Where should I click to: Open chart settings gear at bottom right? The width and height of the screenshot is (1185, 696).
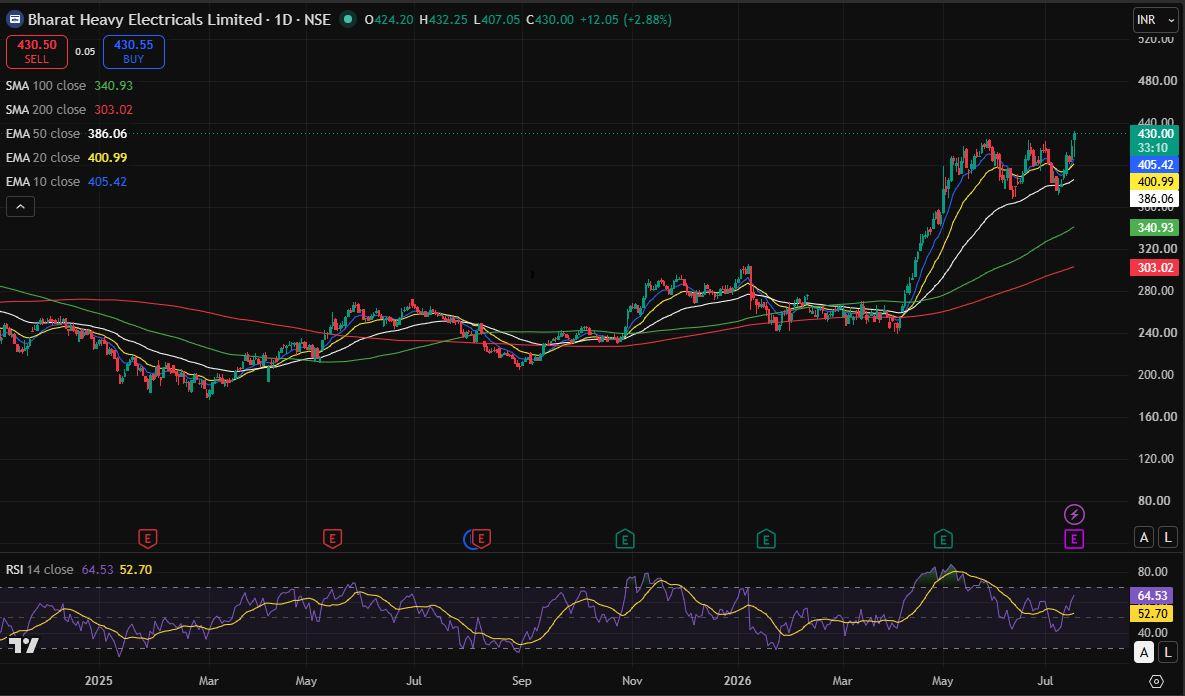1156,681
